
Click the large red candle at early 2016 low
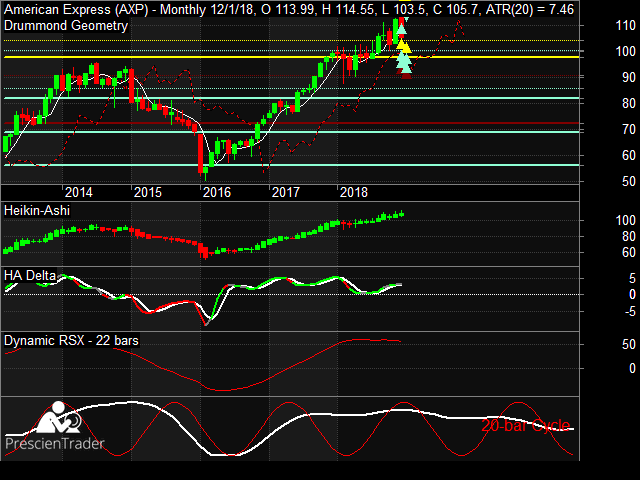point(200,153)
